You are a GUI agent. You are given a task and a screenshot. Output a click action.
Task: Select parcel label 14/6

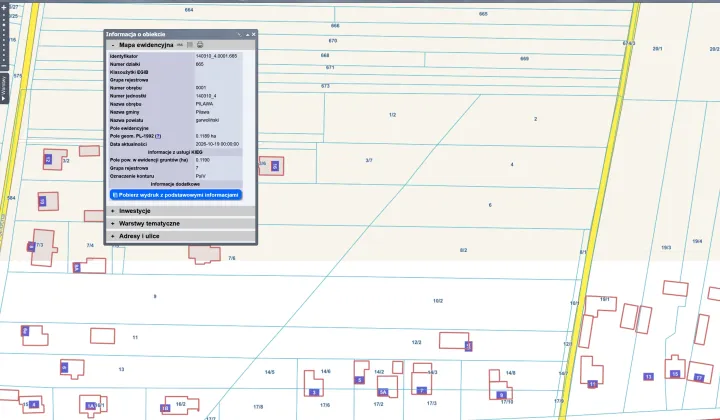326,371
